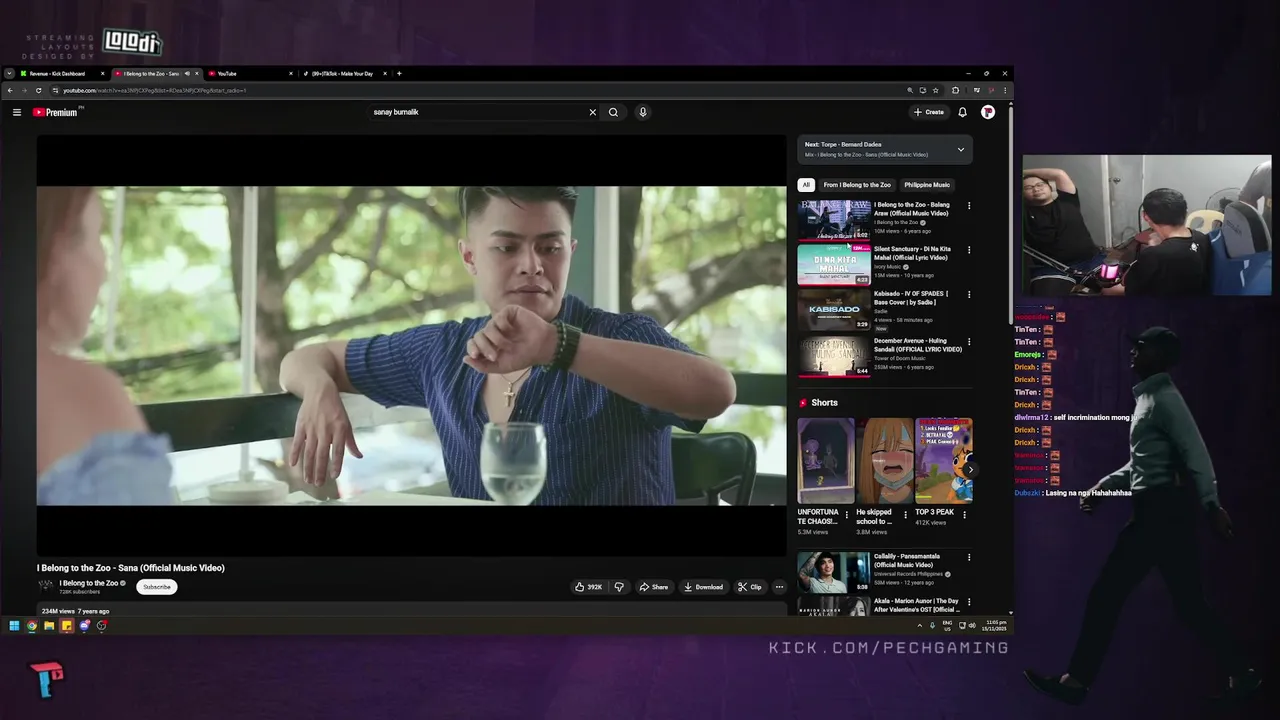The height and width of the screenshot is (720, 1280).
Task: Open options menu for Balang Araw video
Action: [x=968, y=206]
